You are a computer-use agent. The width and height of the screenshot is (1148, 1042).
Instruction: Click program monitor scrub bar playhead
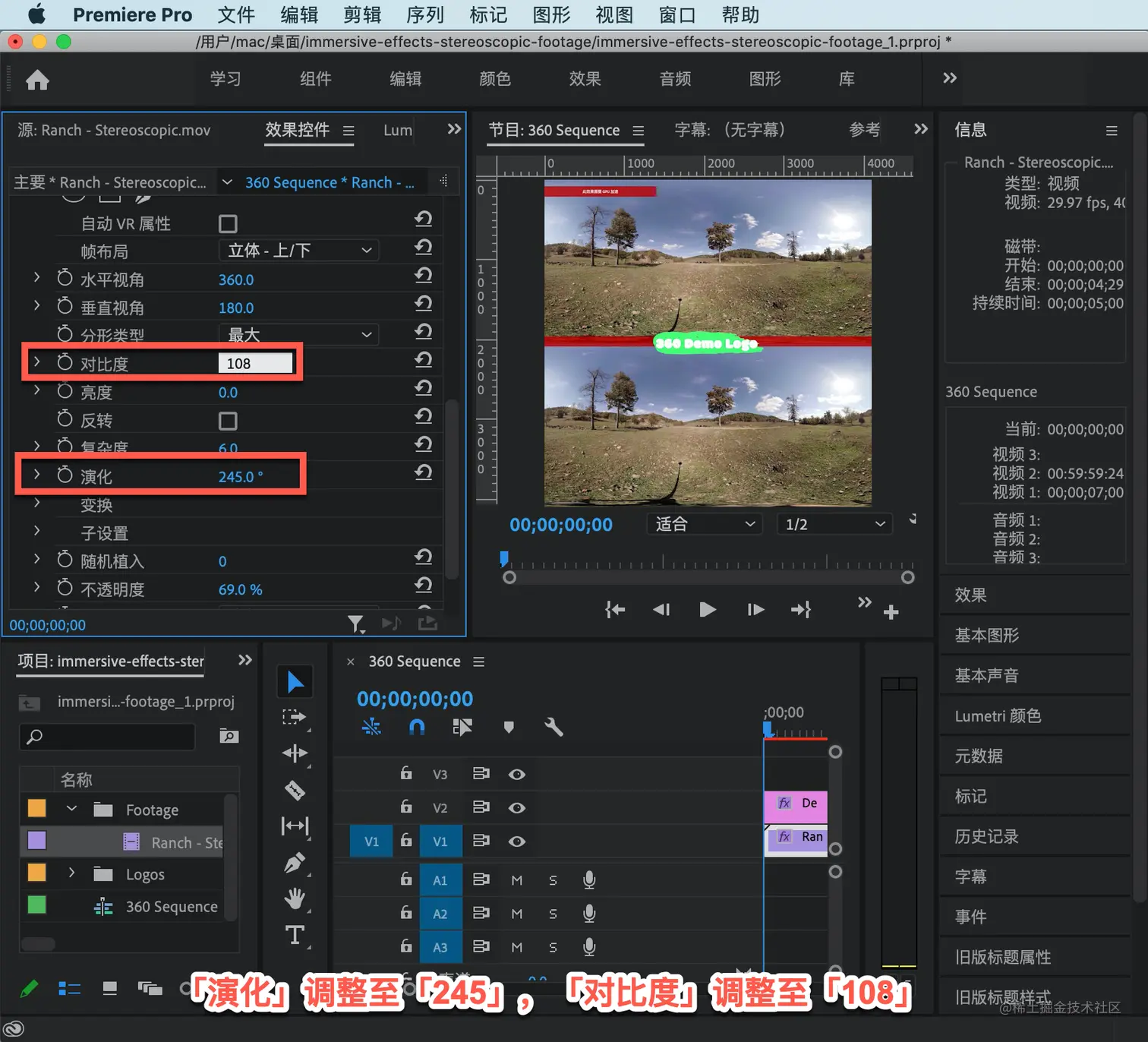pos(504,560)
